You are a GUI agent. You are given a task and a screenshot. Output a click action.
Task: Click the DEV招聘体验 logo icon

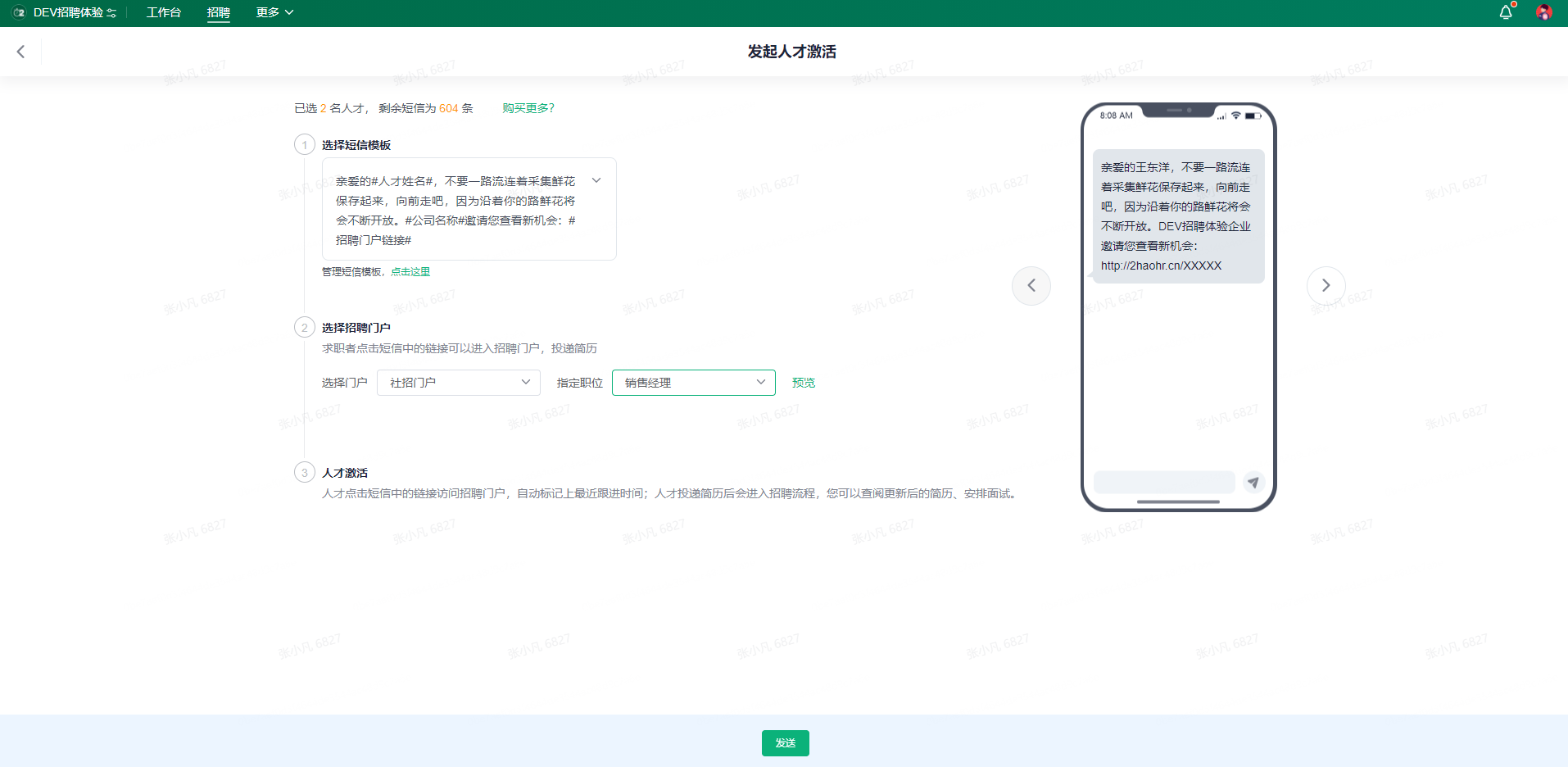pyautogui.click(x=19, y=12)
